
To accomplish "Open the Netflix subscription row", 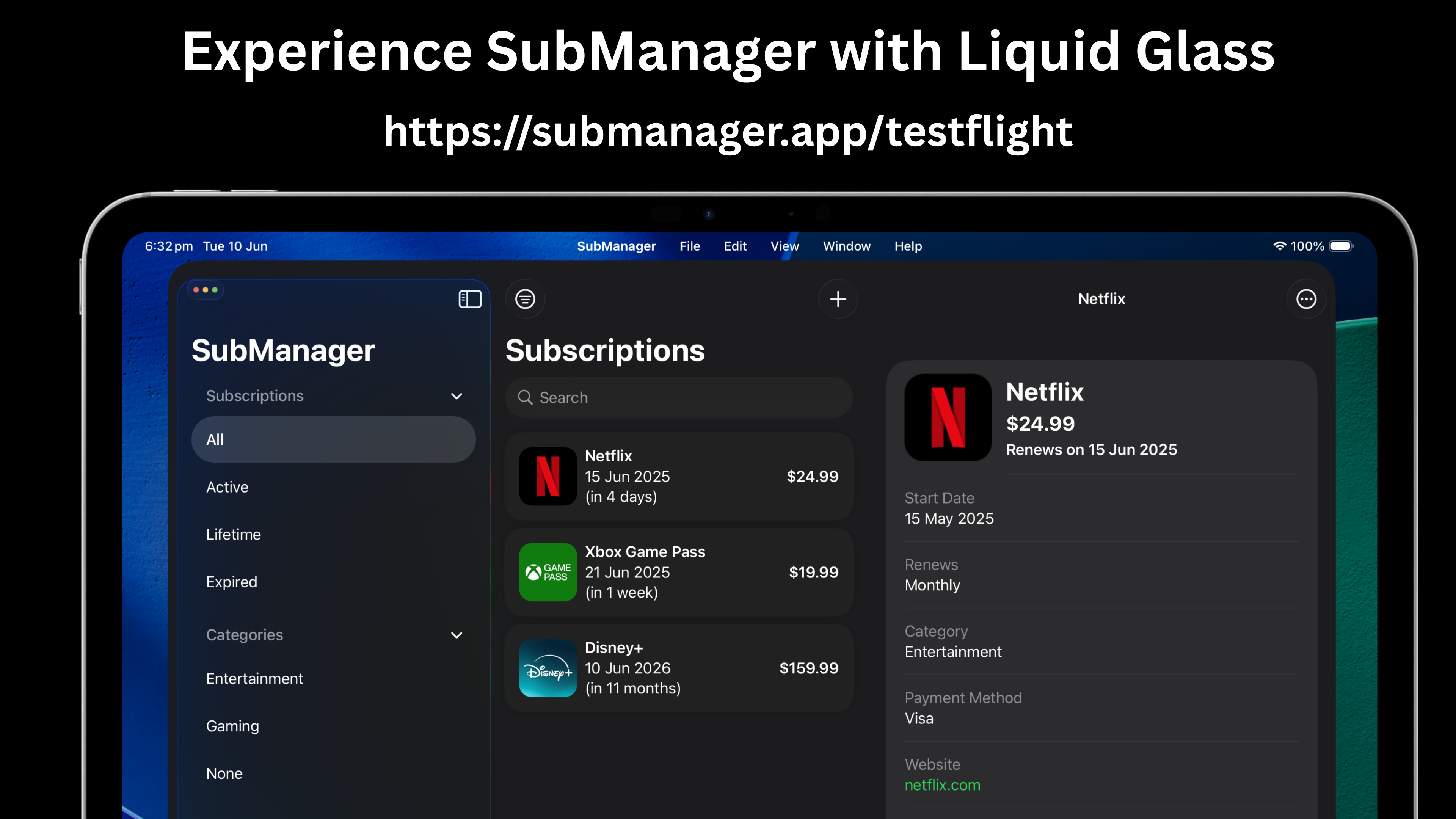I will pos(679,477).
